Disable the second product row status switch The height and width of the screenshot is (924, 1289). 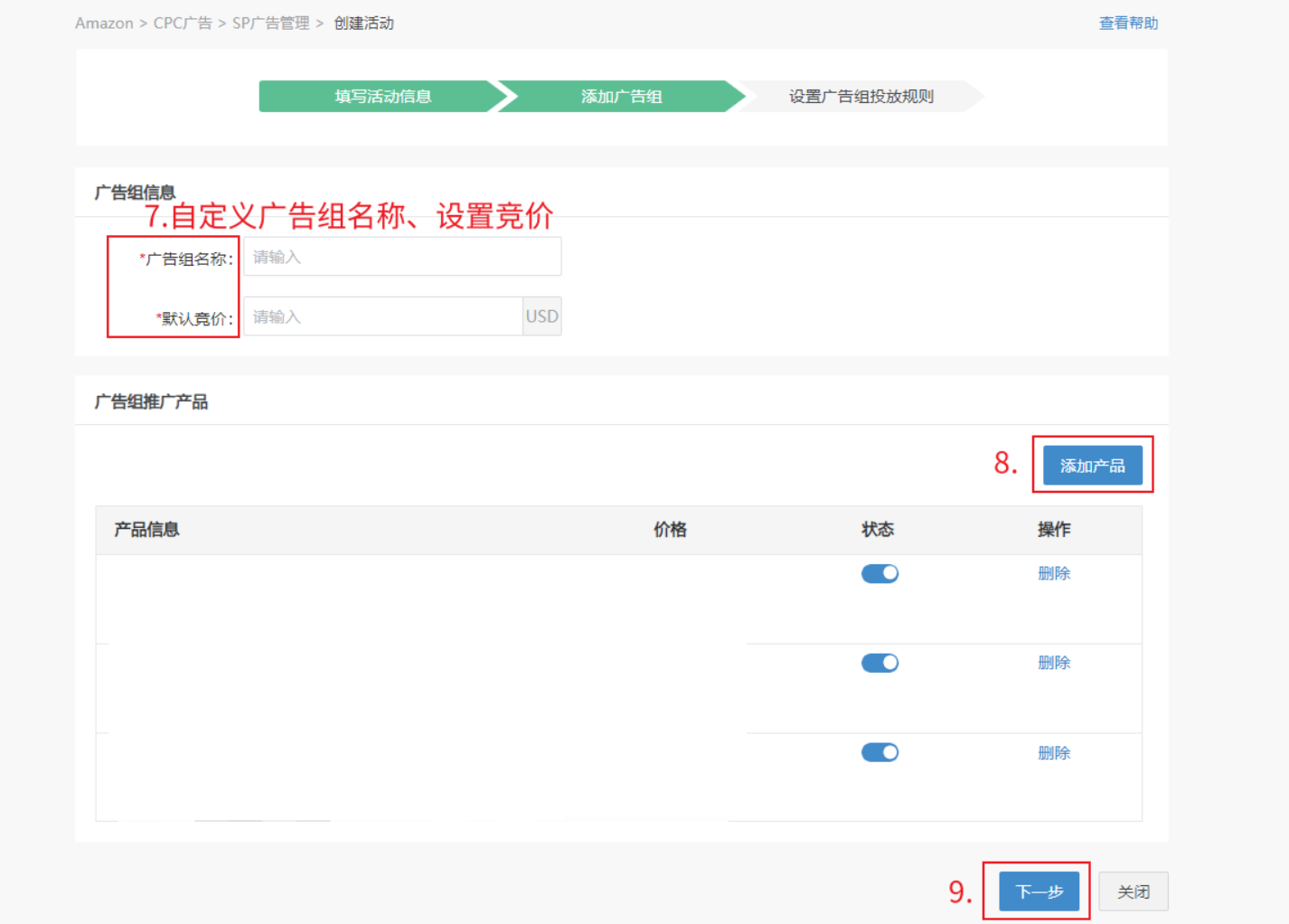[x=880, y=664]
